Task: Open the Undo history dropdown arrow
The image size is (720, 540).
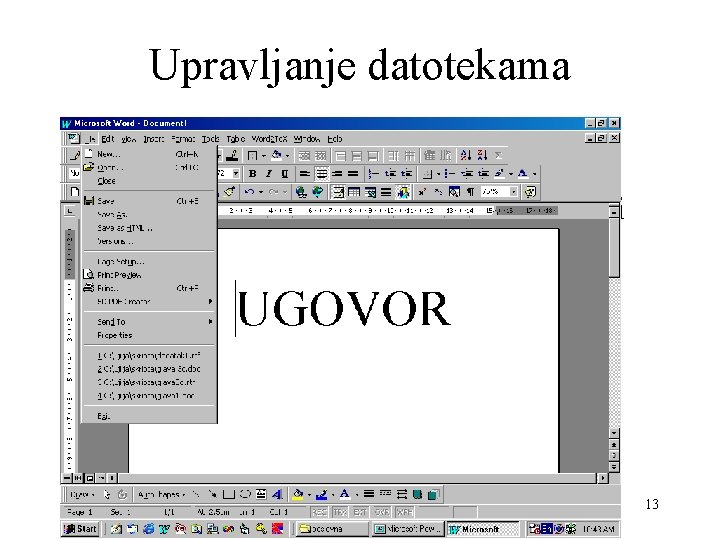Action: (261, 192)
